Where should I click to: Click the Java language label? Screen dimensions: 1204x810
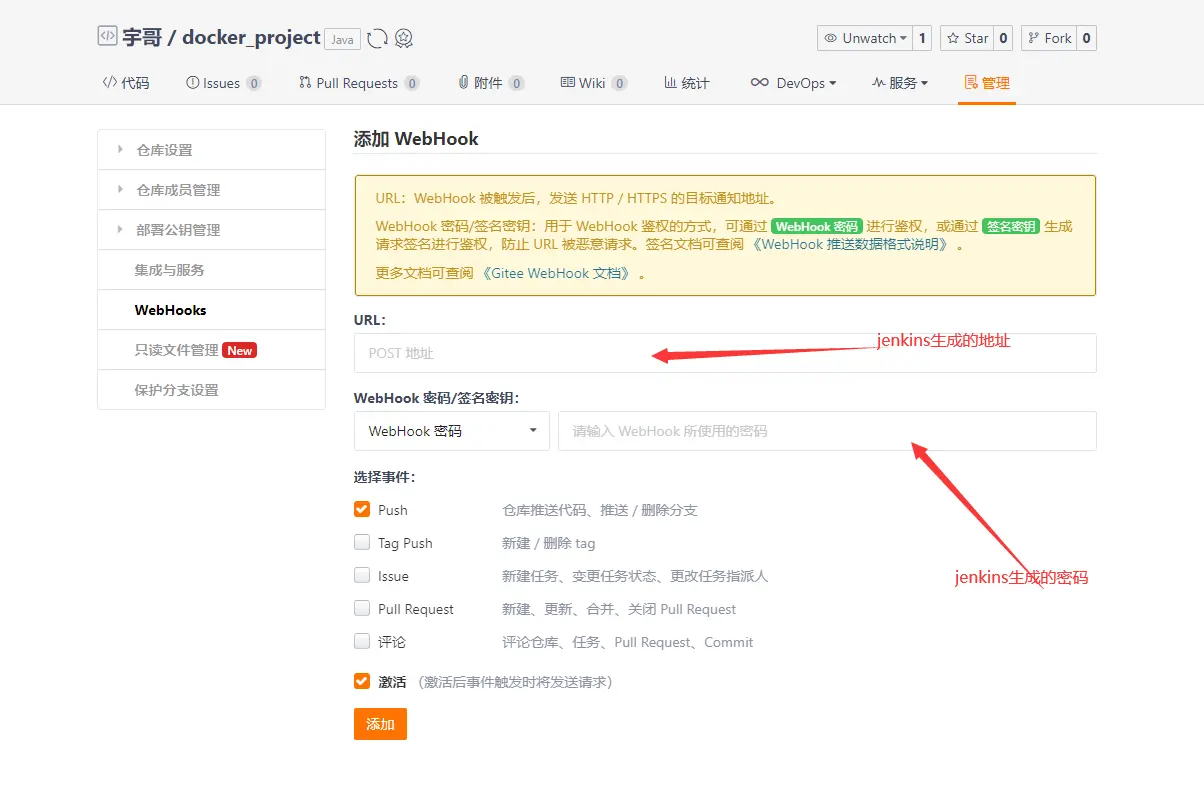(343, 39)
